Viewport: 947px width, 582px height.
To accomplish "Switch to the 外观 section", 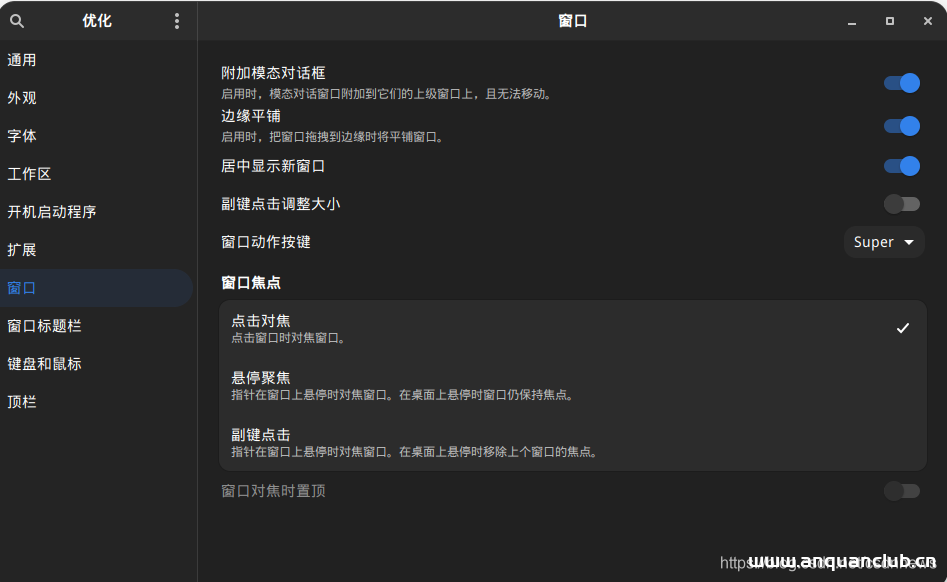I will point(22,97).
